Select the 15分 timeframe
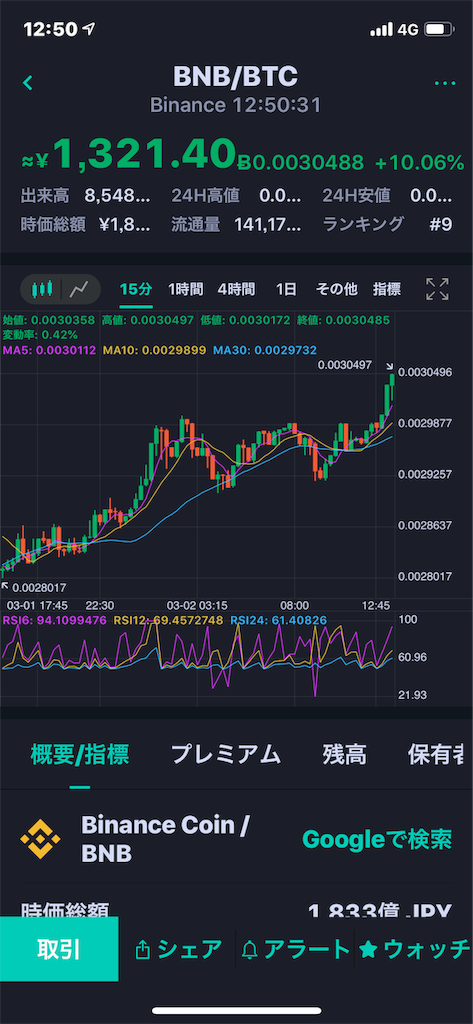 pyautogui.click(x=136, y=289)
